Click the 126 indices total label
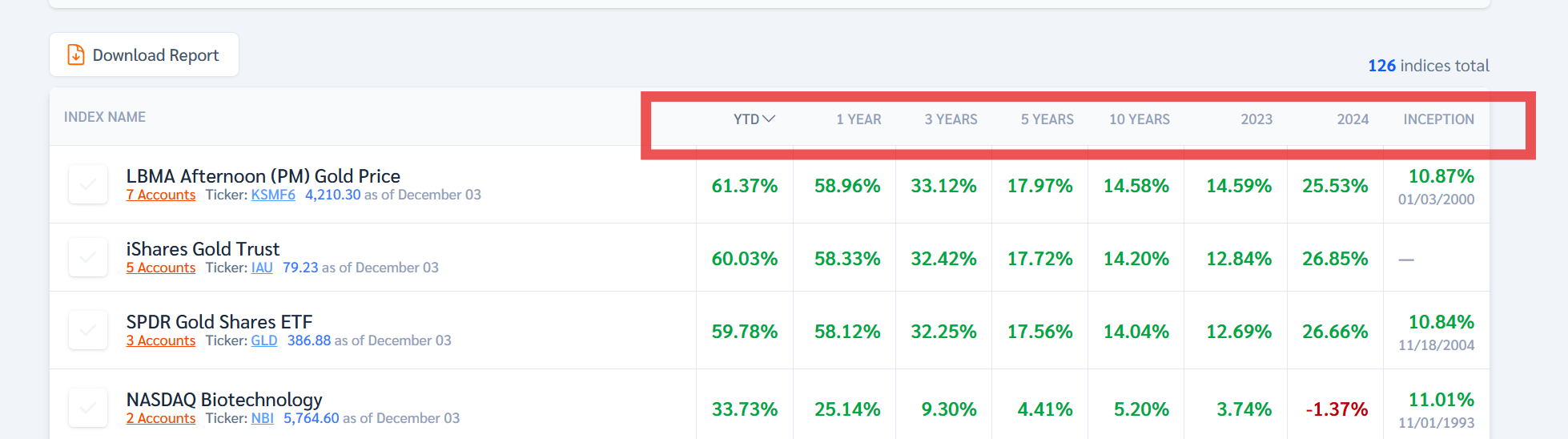 coord(1429,66)
